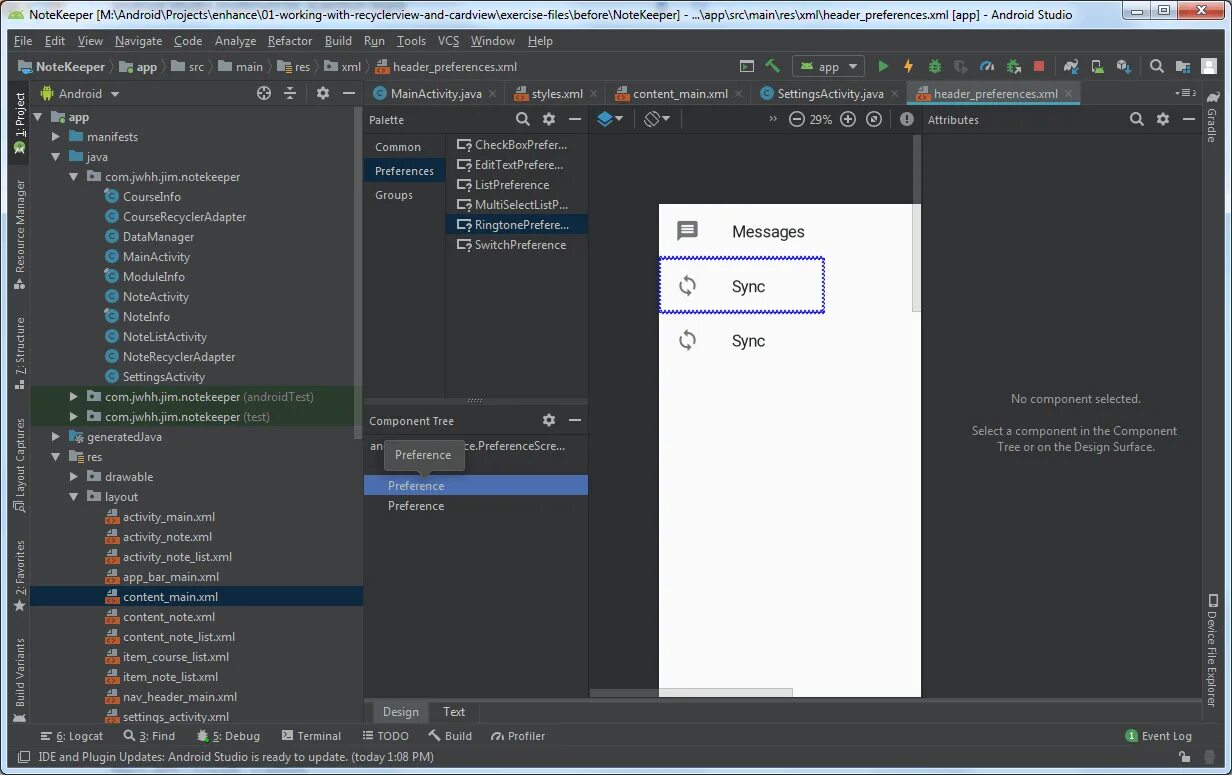
Task: Open the Event Log
Action: (1158, 736)
